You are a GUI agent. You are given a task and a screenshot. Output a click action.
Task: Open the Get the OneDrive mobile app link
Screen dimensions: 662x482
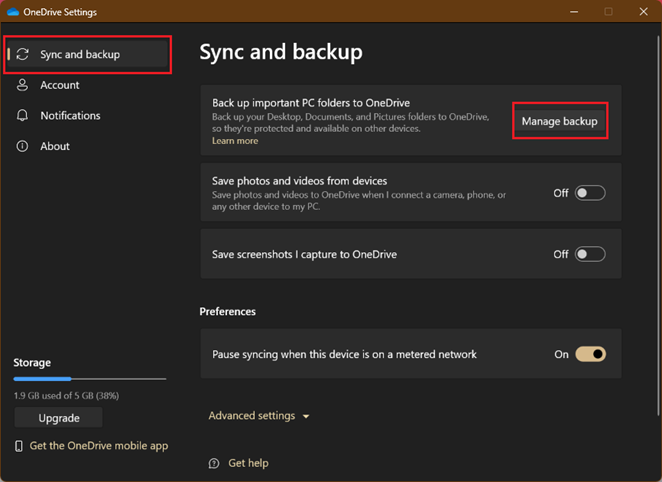click(x=99, y=446)
